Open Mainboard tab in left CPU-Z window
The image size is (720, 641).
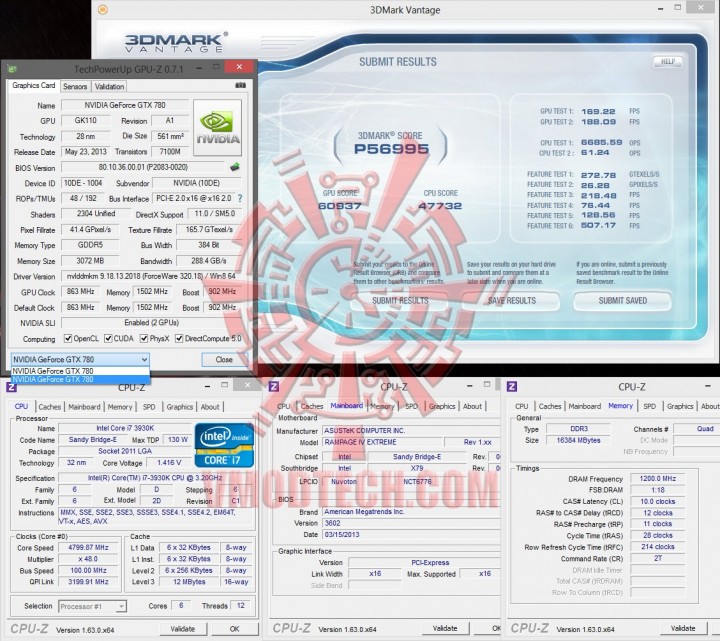(x=84, y=407)
